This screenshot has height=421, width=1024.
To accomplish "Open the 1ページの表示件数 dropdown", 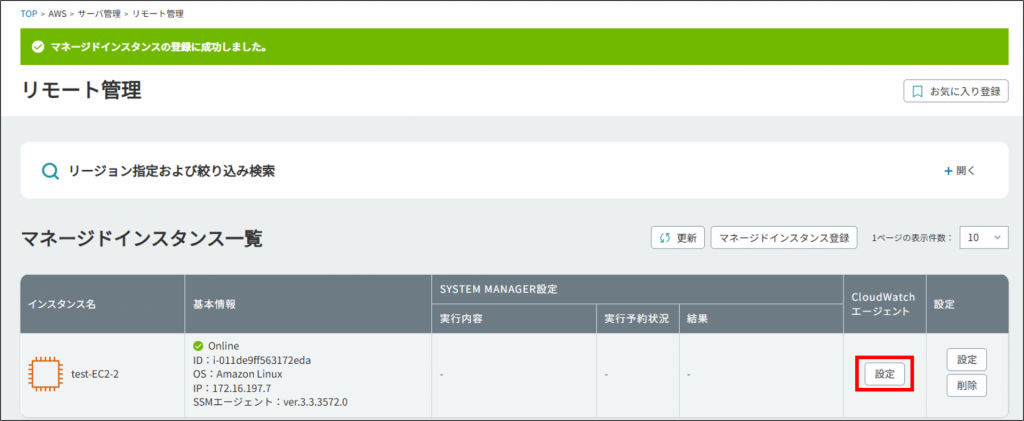I will [x=984, y=238].
